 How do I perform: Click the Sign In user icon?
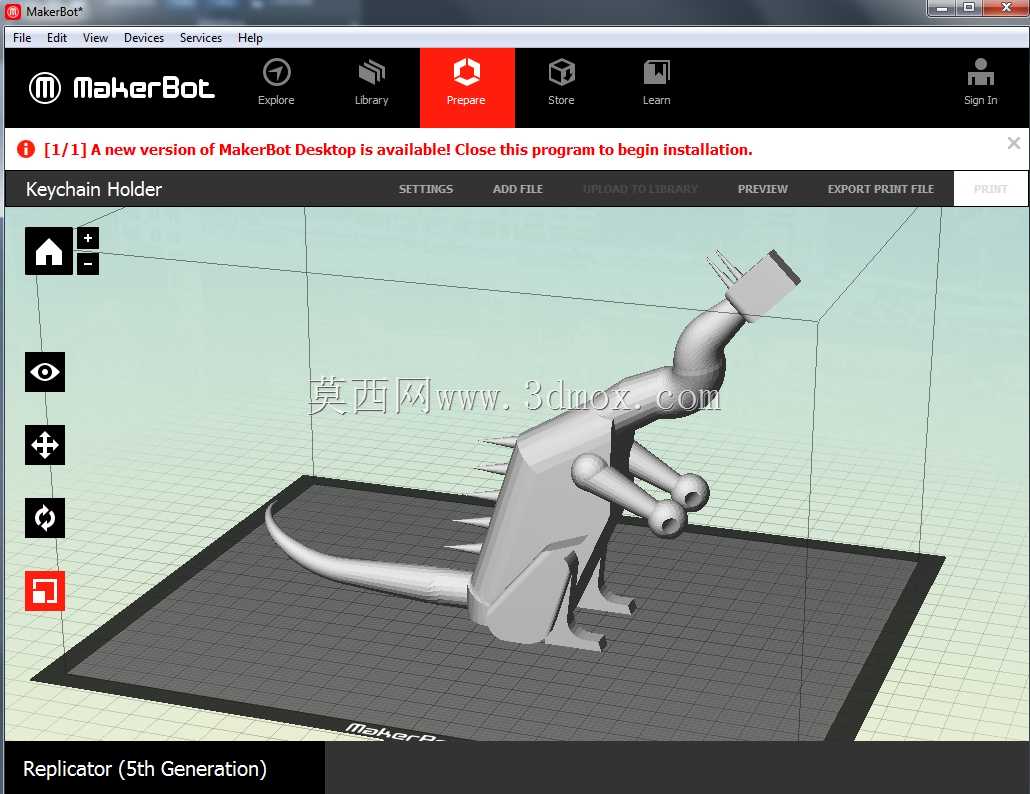pos(980,82)
